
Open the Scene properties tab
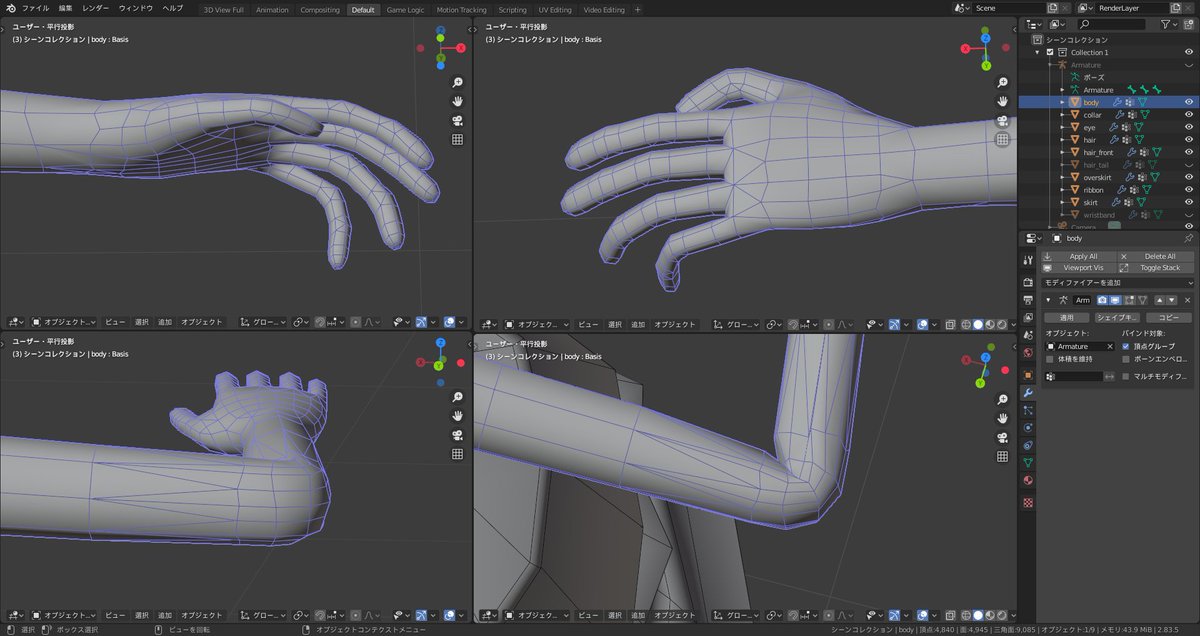coord(1028,335)
